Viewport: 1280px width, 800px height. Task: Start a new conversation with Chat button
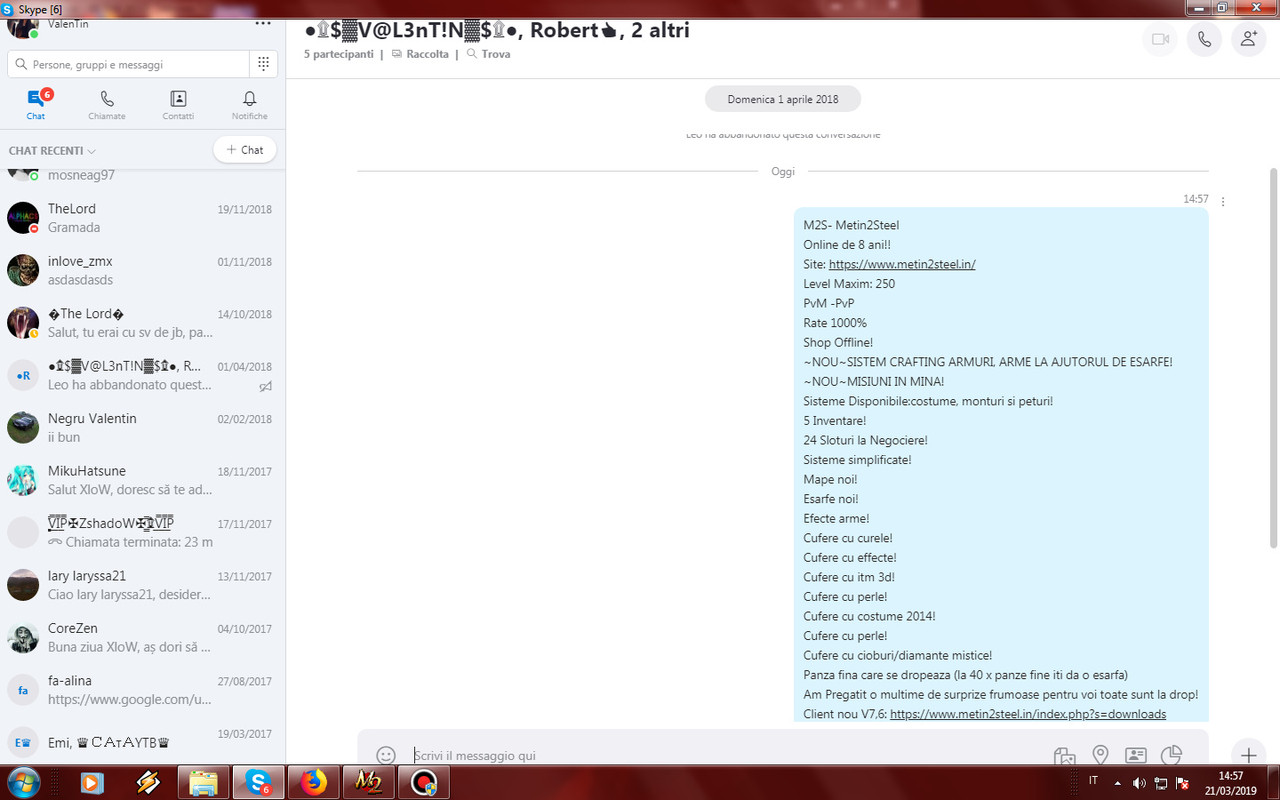(244, 149)
